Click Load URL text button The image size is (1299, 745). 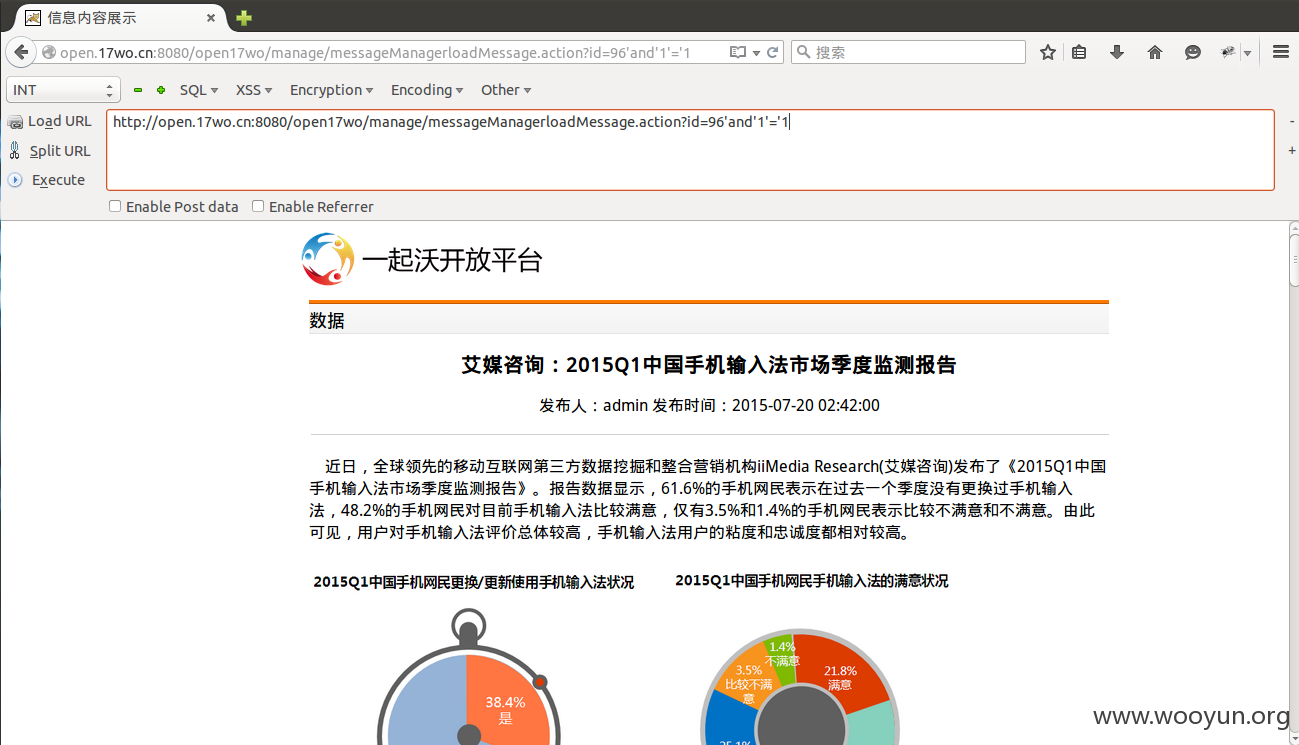coord(60,121)
